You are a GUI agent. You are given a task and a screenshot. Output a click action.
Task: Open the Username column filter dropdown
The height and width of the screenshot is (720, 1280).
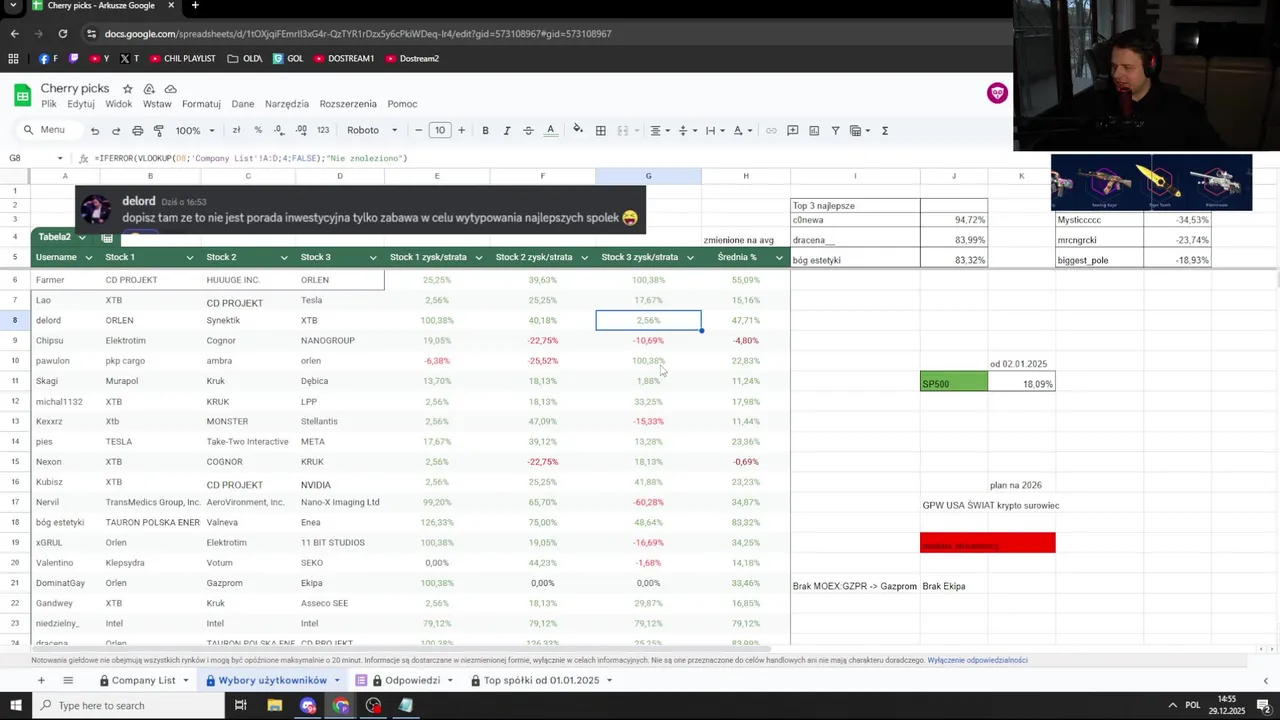tap(90, 258)
